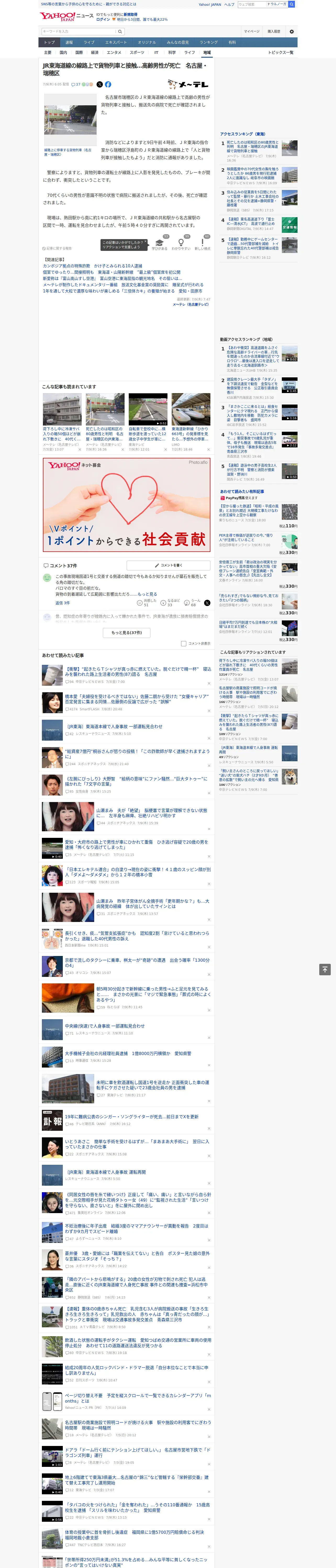This screenshot has height=1568, width=336.
Task: Open the 東海道新幹線 recommended article thumbnail
Action: pos(191,409)
